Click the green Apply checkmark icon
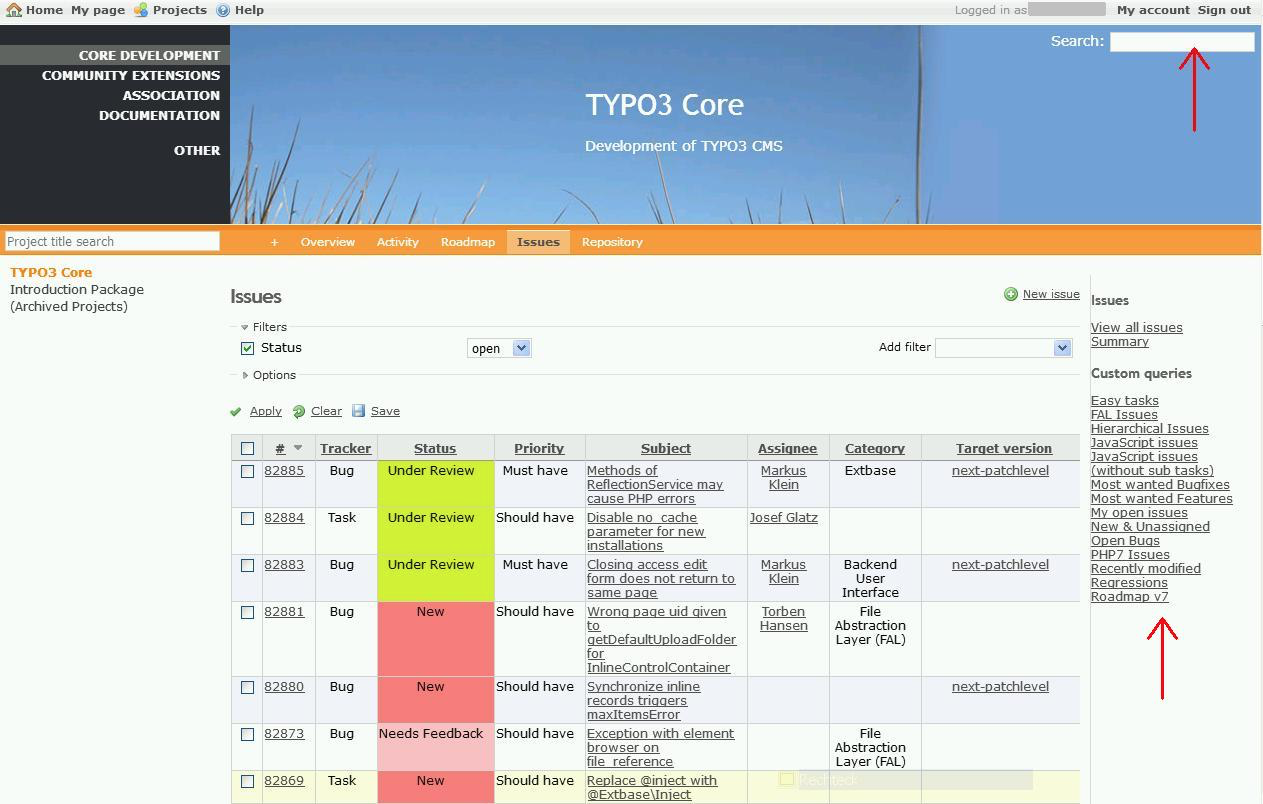This screenshot has width=1263, height=804. [x=236, y=412]
